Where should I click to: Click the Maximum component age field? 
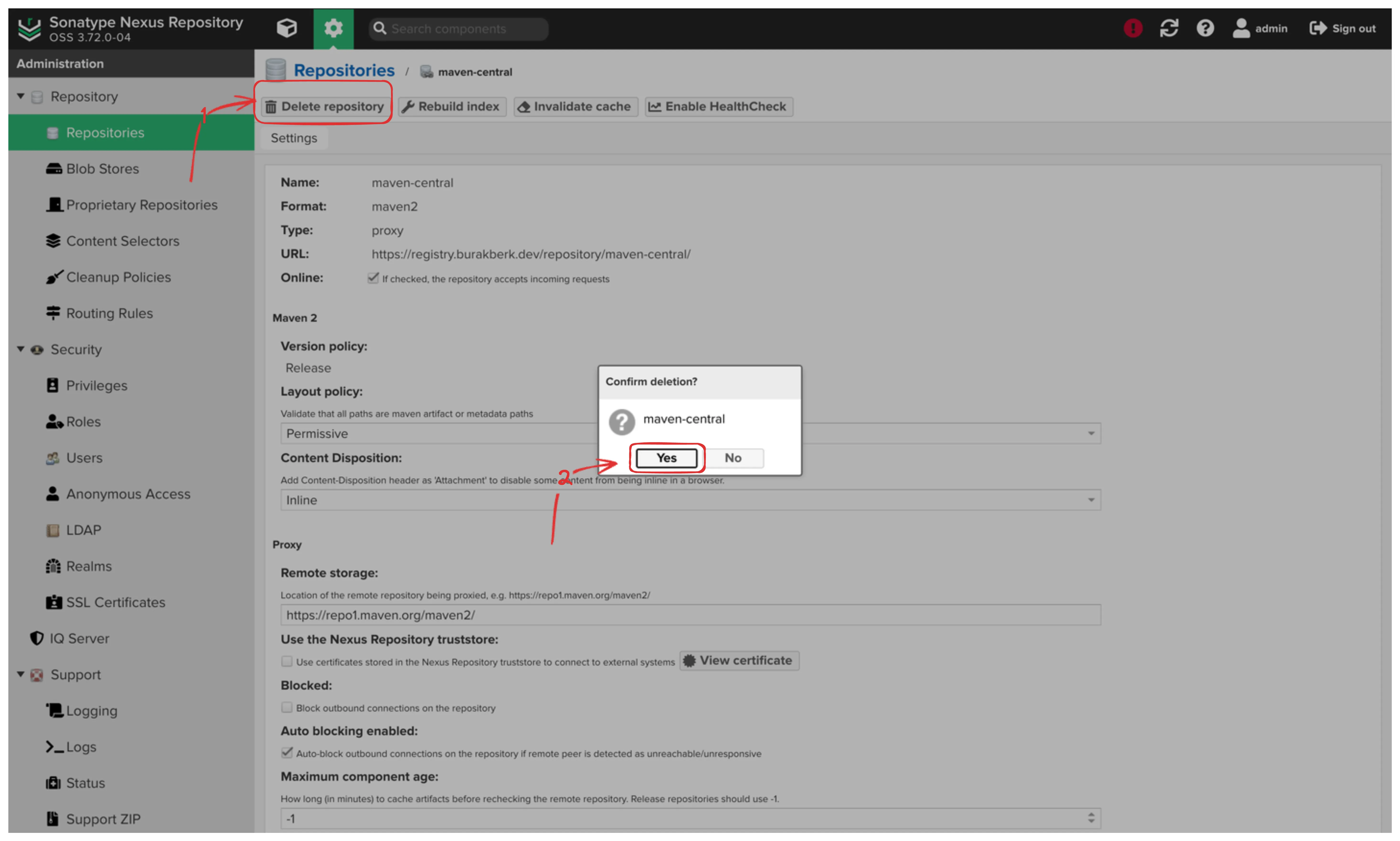(x=690, y=818)
